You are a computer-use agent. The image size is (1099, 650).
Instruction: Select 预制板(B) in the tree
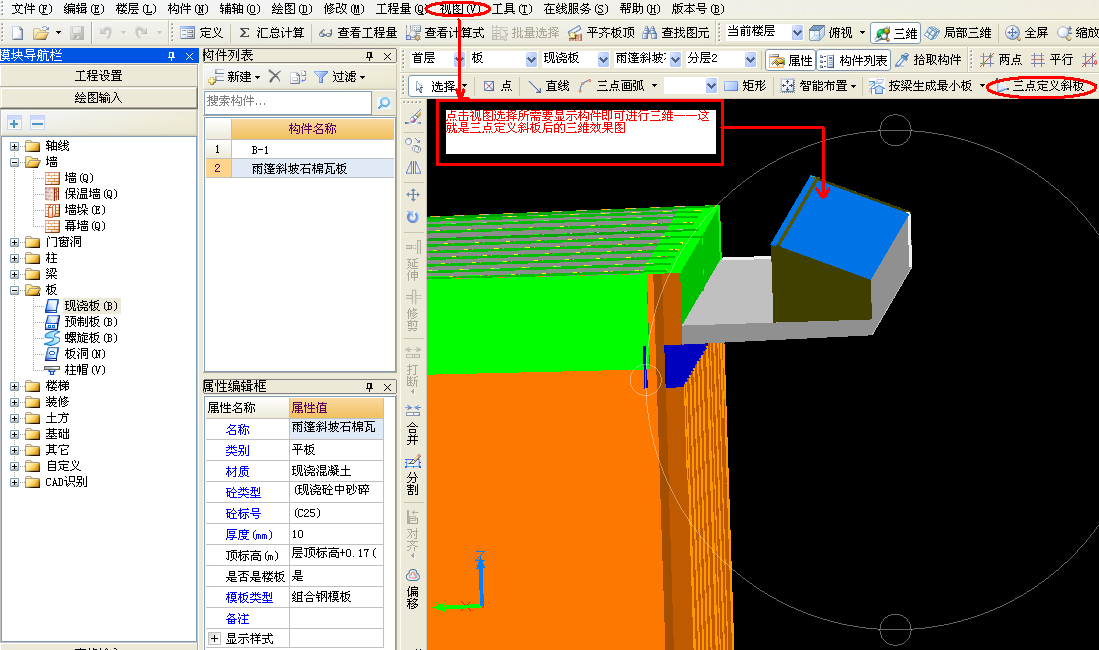click(x=83, y=322)
